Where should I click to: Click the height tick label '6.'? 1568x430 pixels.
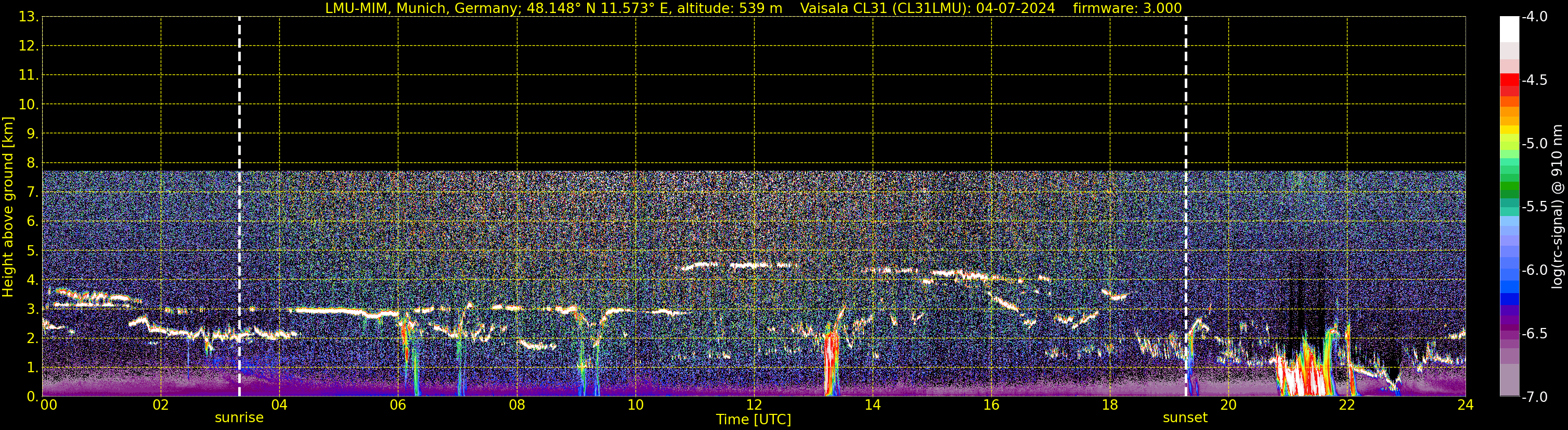[x=32, y=221]
